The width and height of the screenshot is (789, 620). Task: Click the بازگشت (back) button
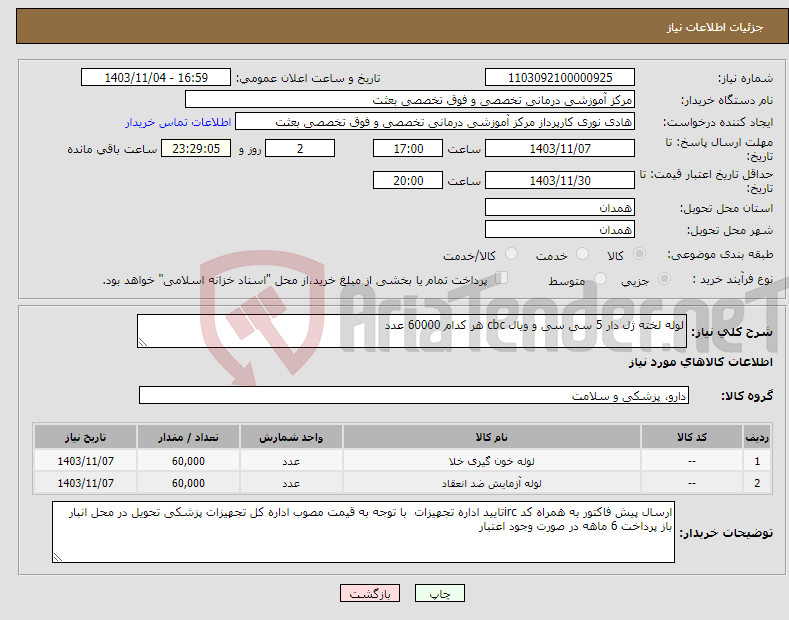click(x=370, y=593)
